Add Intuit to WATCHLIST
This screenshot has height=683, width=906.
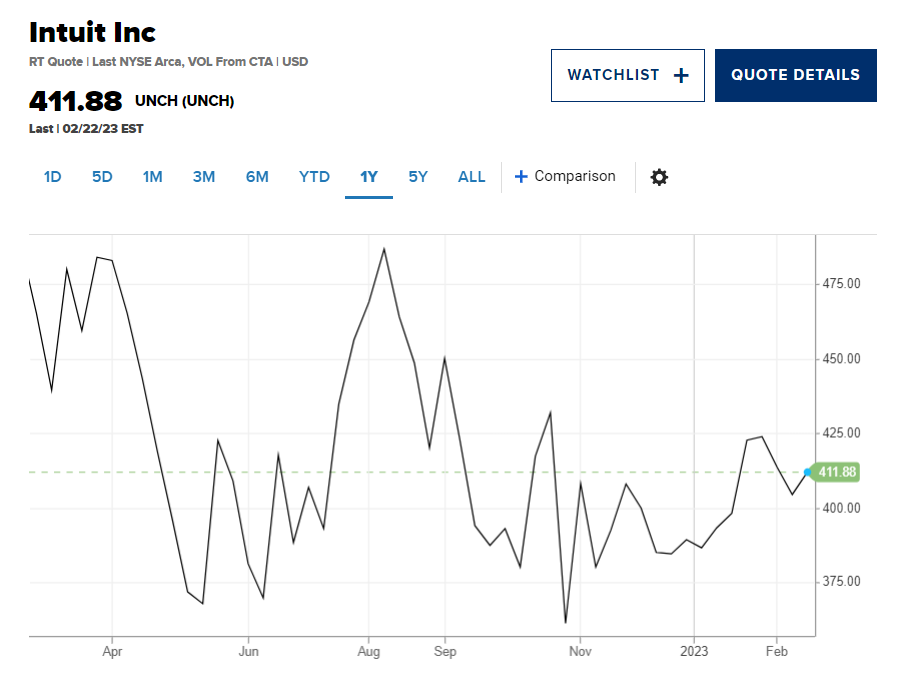tap(627, 75)
